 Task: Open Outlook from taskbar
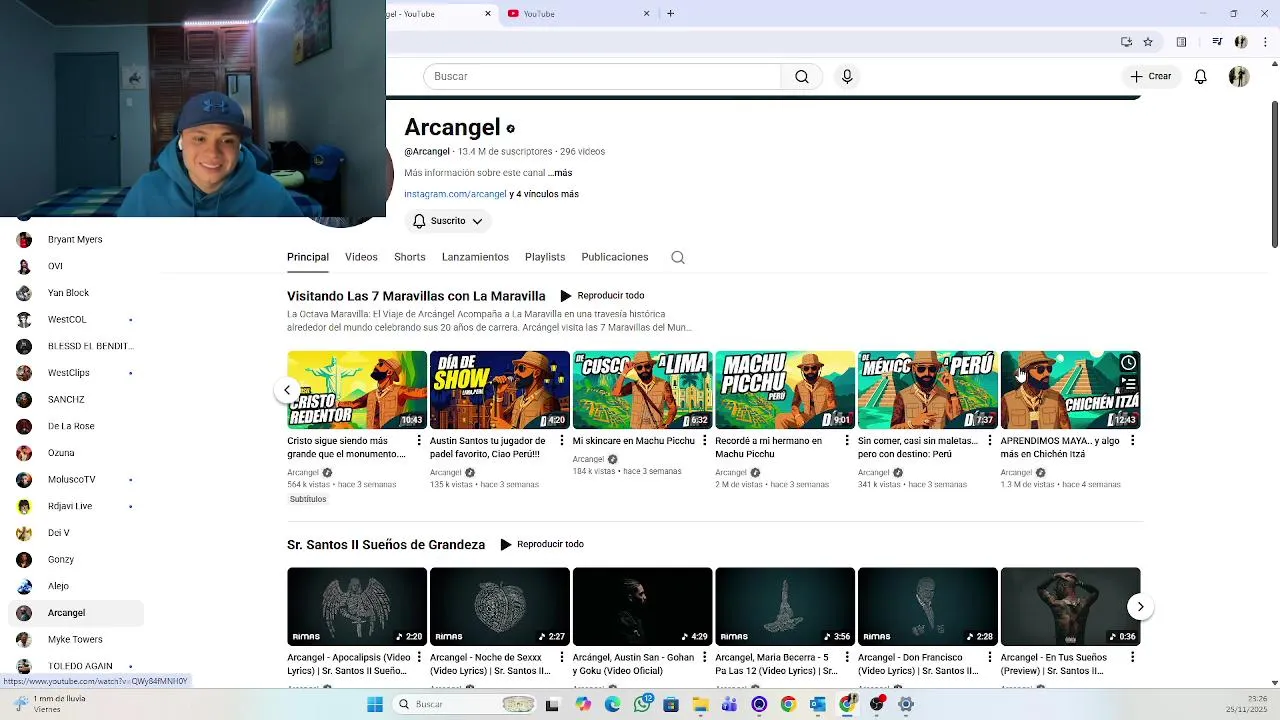pyautogui.click(x=817, y=704)
